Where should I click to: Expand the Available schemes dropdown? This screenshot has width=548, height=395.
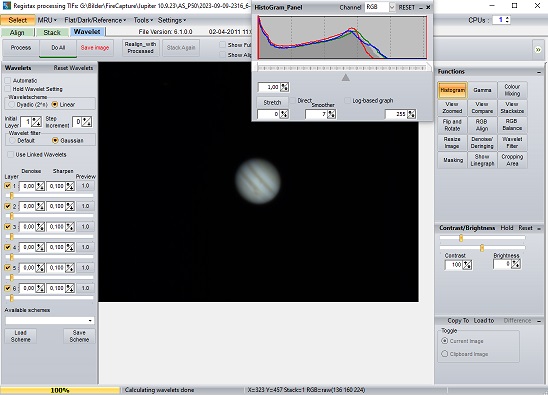[x=50, y=321]
